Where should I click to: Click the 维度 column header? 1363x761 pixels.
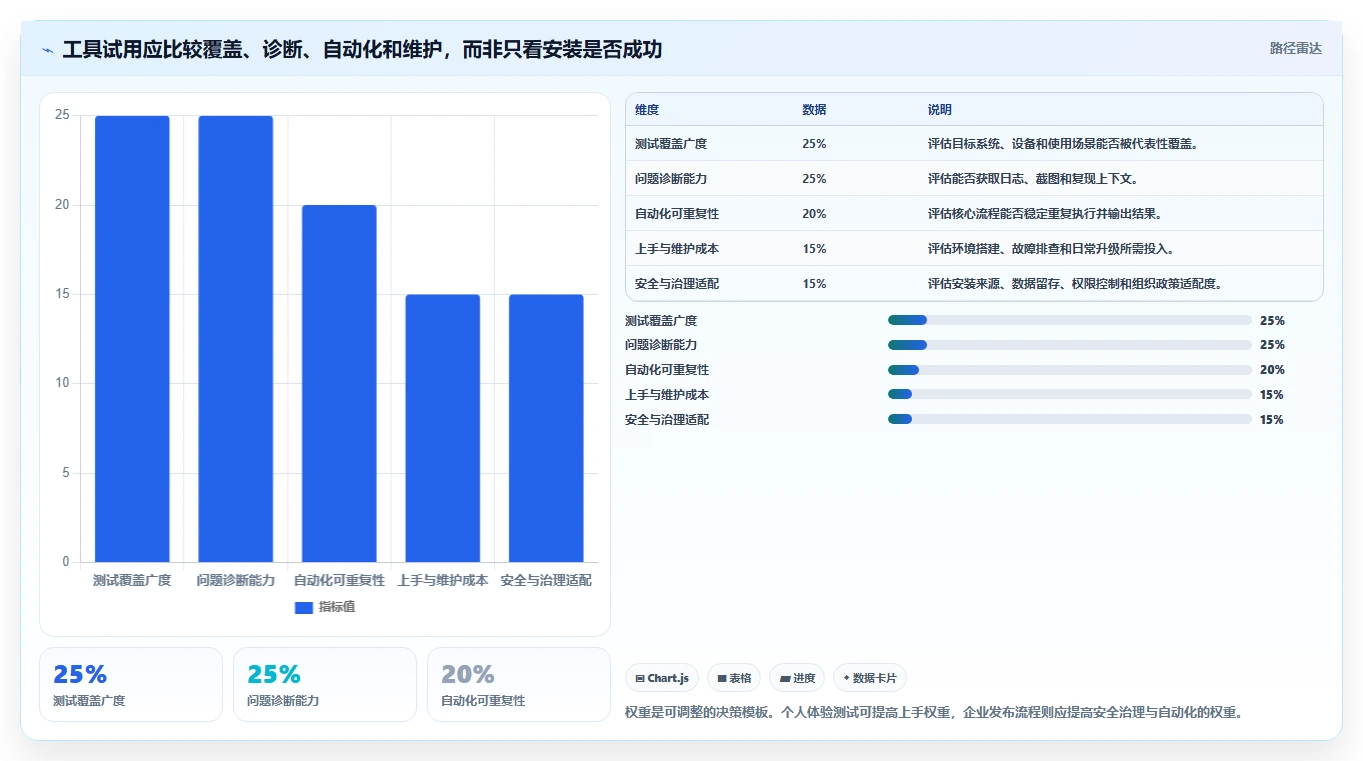(647, 110)
